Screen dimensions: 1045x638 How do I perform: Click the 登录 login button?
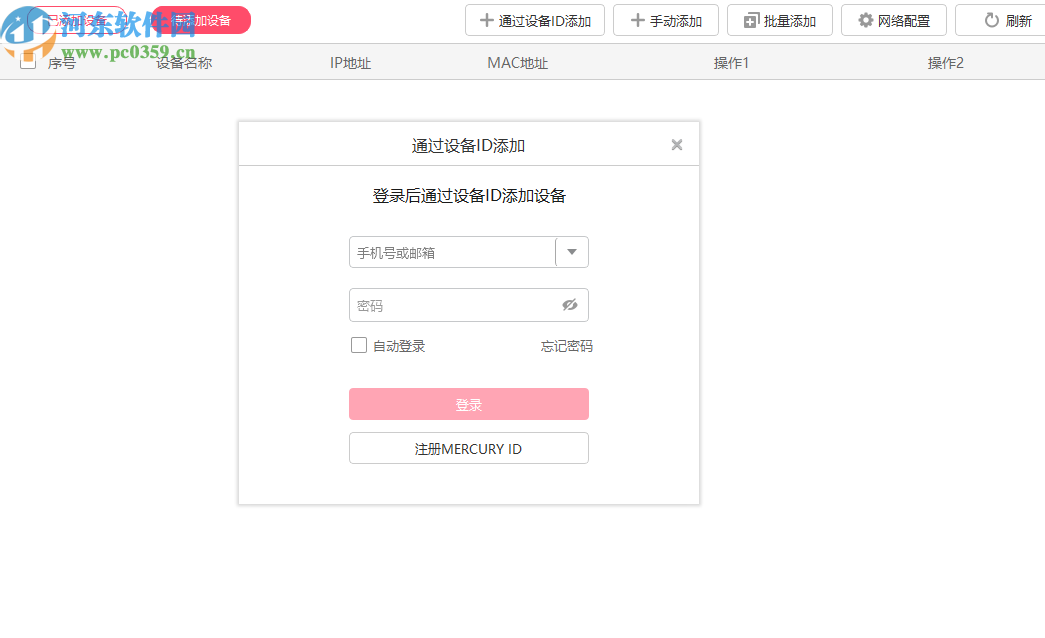(x=468, y=404)
